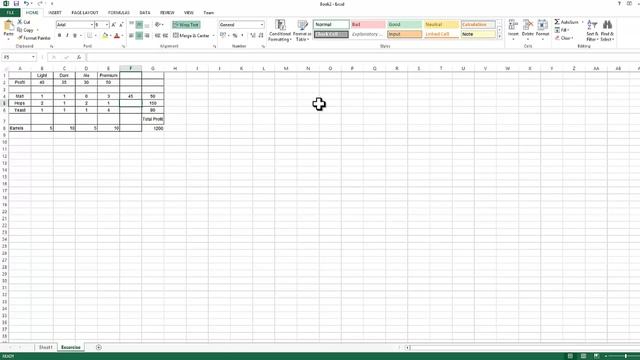Open the font size dropdown
Image resolution: width=640 pixels, height=360 pixels.
[107, 25]
